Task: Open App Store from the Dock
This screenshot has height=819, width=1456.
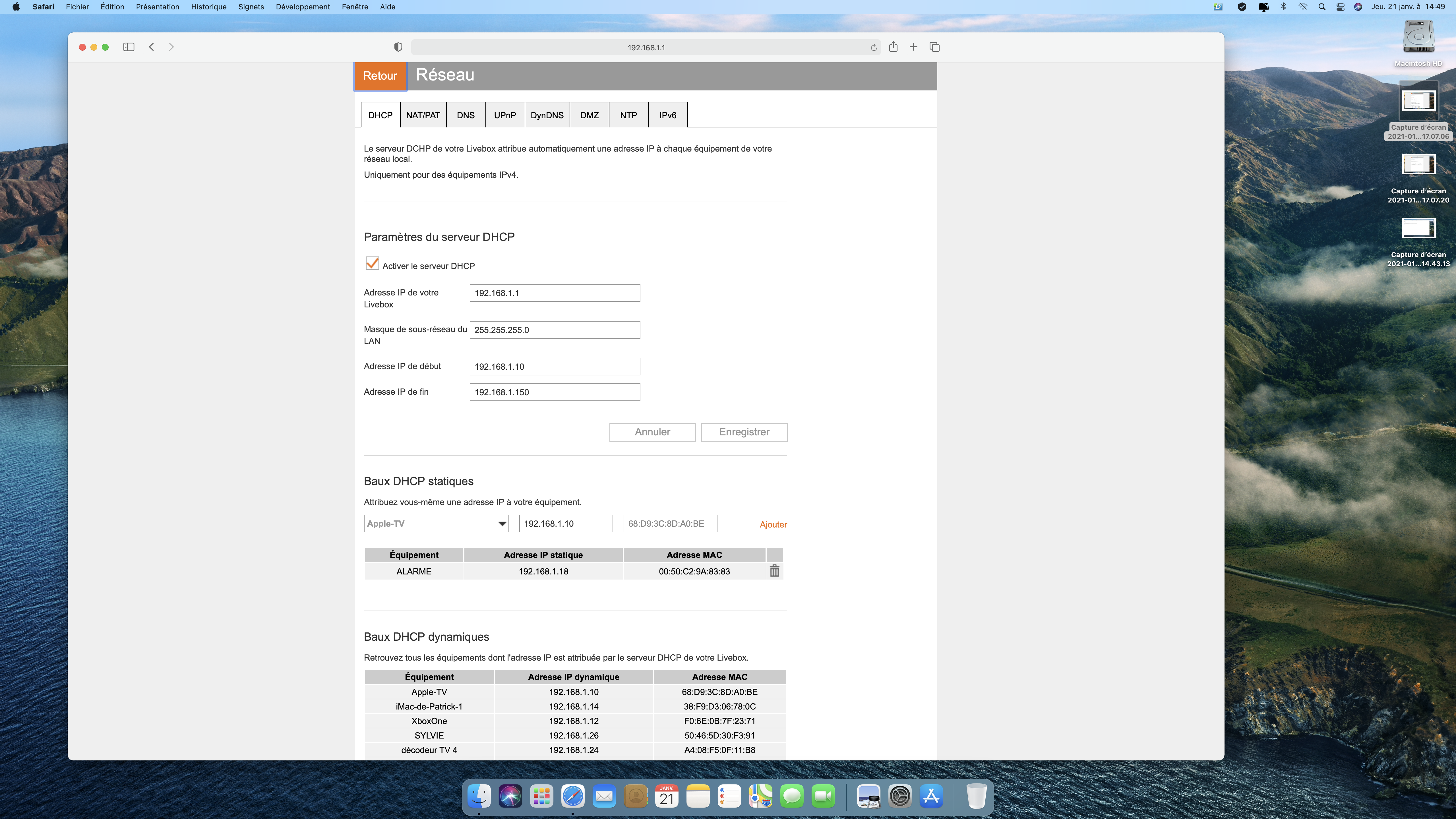Action: pos(931,796)
